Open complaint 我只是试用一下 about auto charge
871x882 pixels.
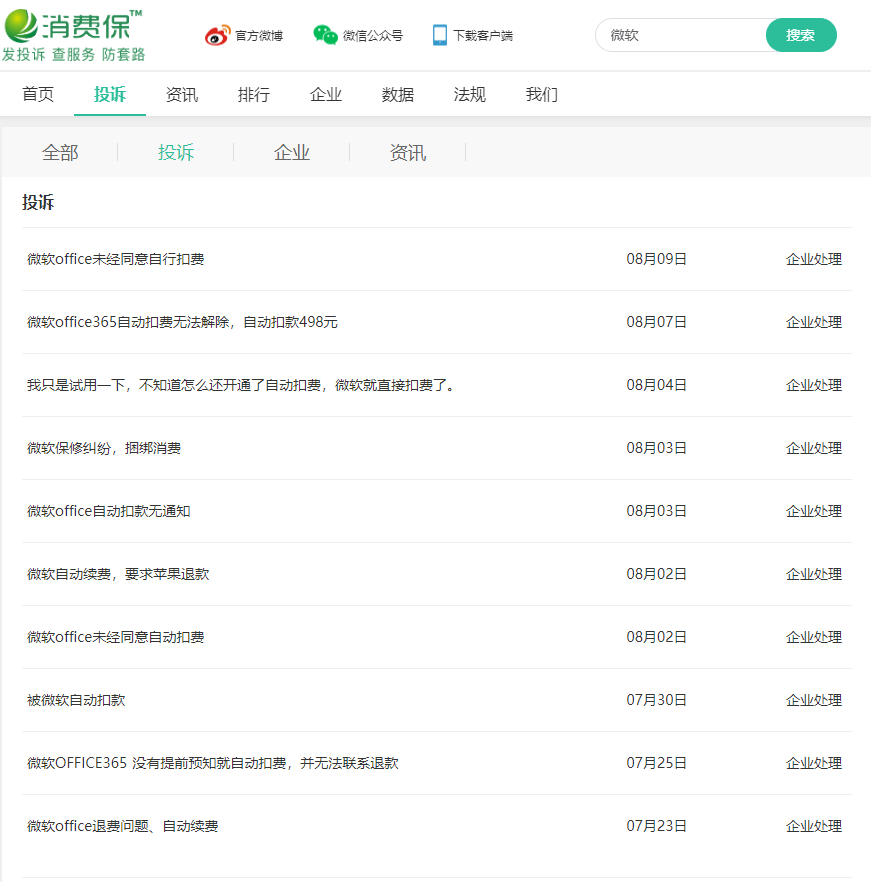coord(241,385)
